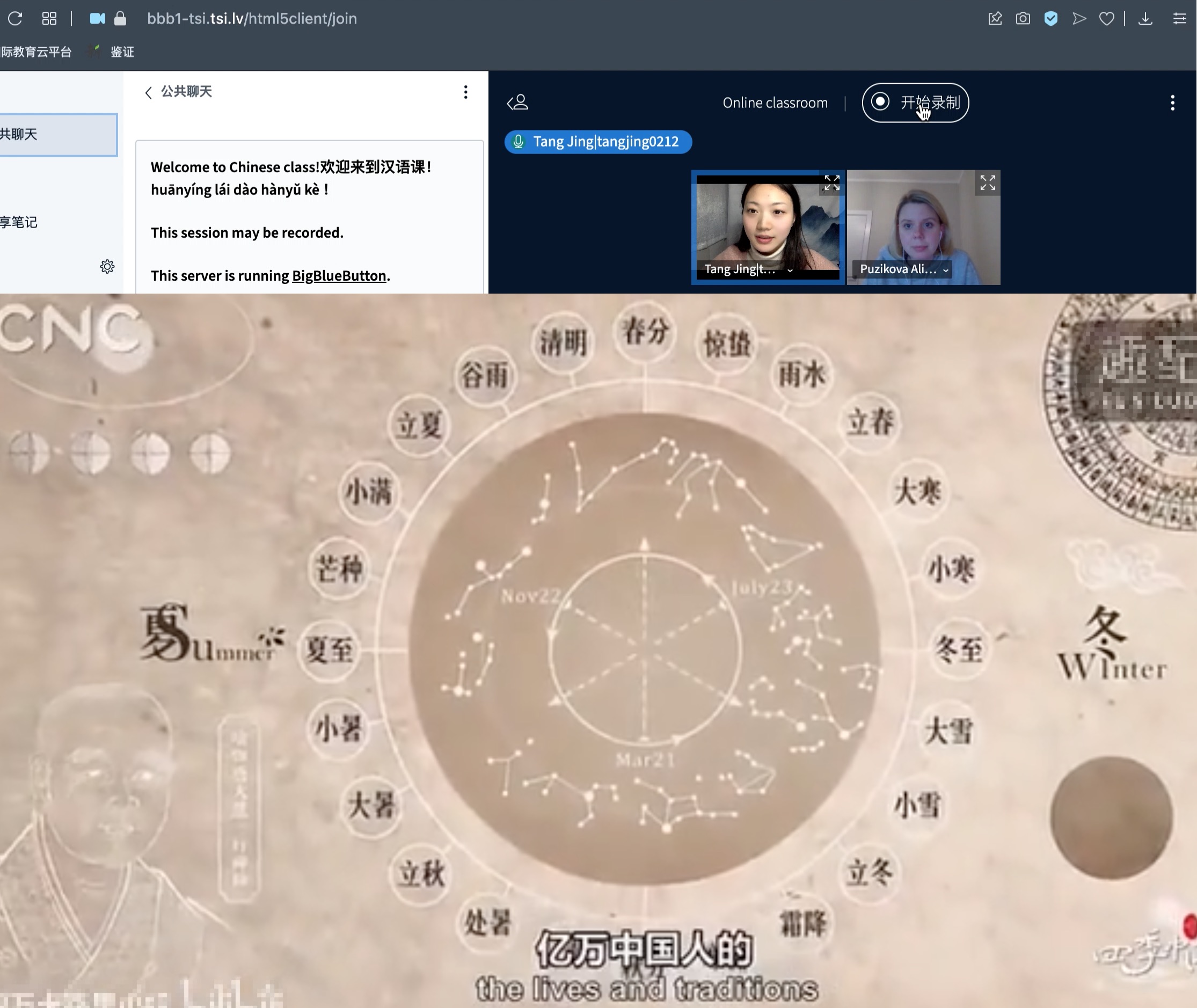Open chat options three-dot menu
Viewport: 1197px width, 1008px height.
(x=466, y=92)
